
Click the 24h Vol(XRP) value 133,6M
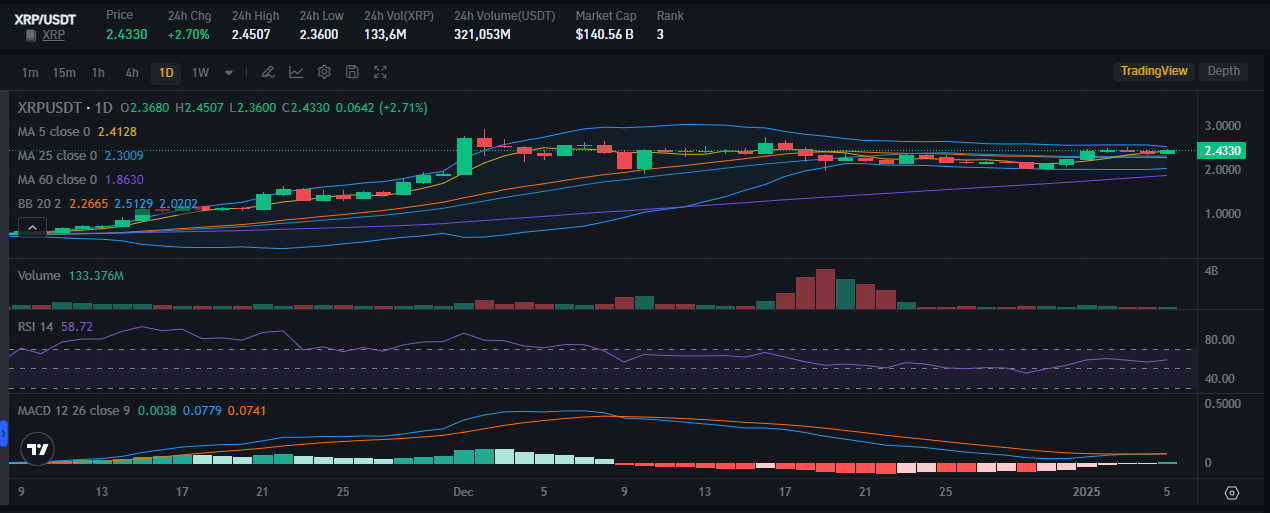(x=385, y=35)
